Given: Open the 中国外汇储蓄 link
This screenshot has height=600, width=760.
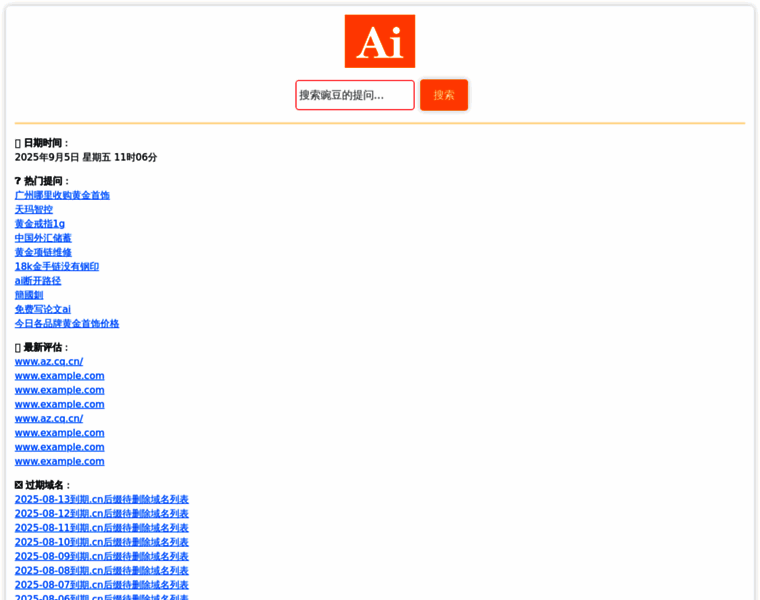Looking at the screenshot, I should click(43, 238).
